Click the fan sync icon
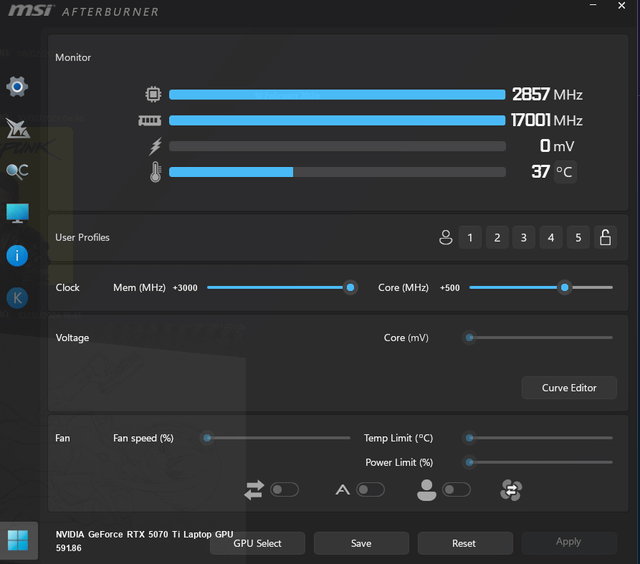Image resolution: width=640 pixels, height=564 pixels. coord(511,490)
